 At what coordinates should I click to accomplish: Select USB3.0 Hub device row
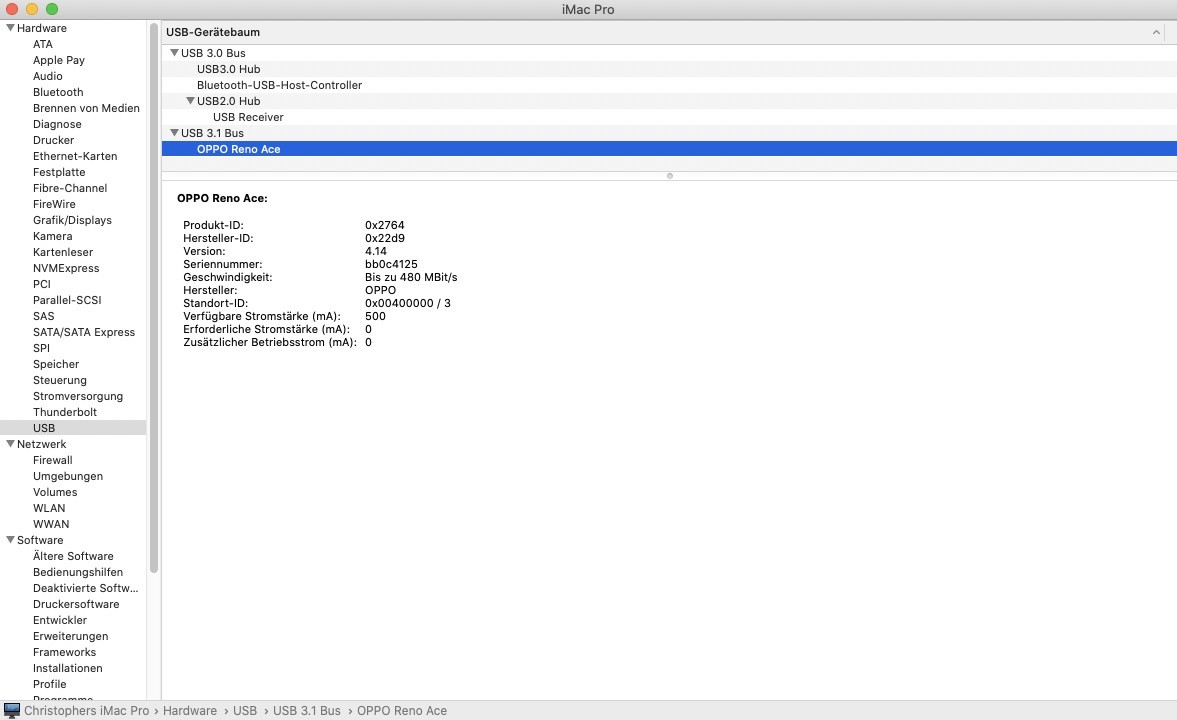[x=669, y=69]
